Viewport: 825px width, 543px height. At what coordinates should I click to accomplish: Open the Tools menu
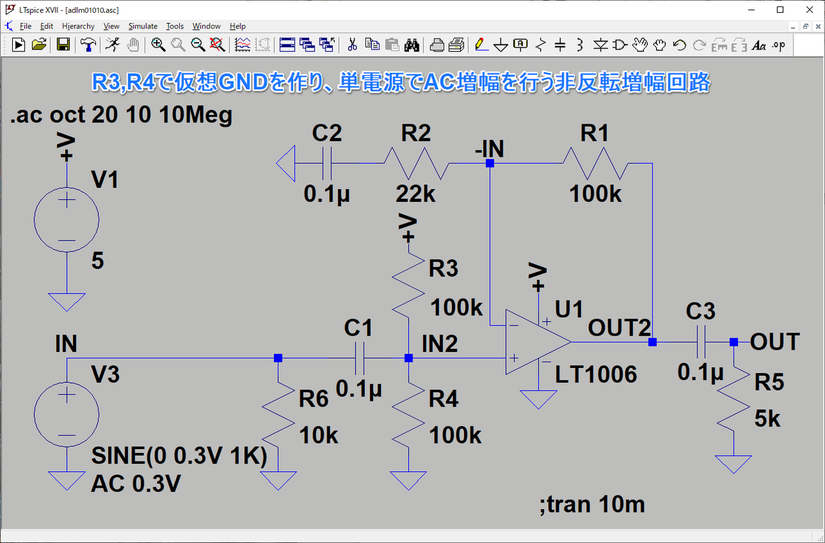[175, 26]
